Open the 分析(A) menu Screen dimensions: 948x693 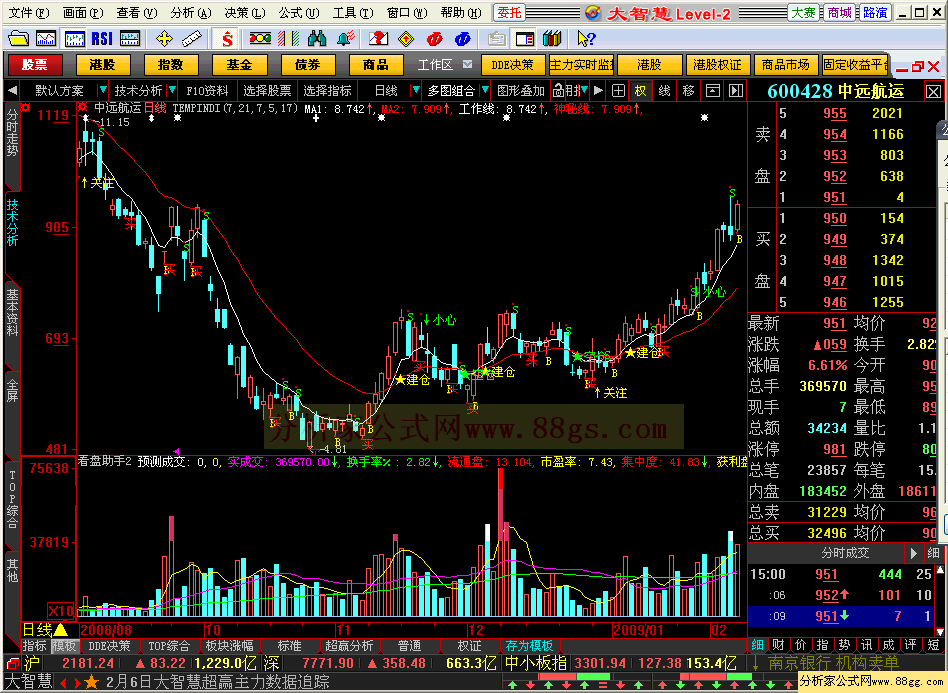(191, 13)
